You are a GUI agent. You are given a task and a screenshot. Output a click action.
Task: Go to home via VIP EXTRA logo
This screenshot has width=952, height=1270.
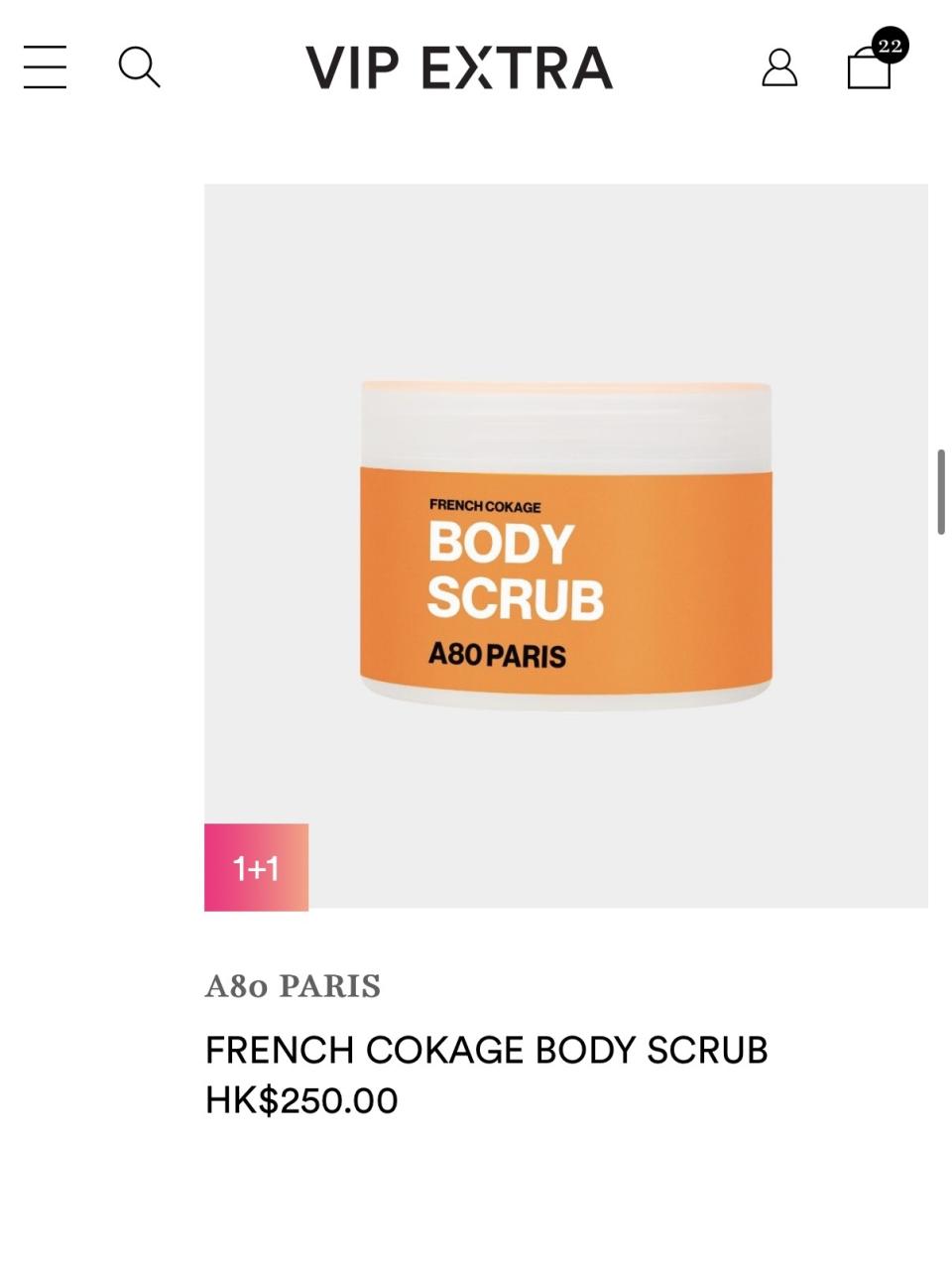[x=459, y=67]
